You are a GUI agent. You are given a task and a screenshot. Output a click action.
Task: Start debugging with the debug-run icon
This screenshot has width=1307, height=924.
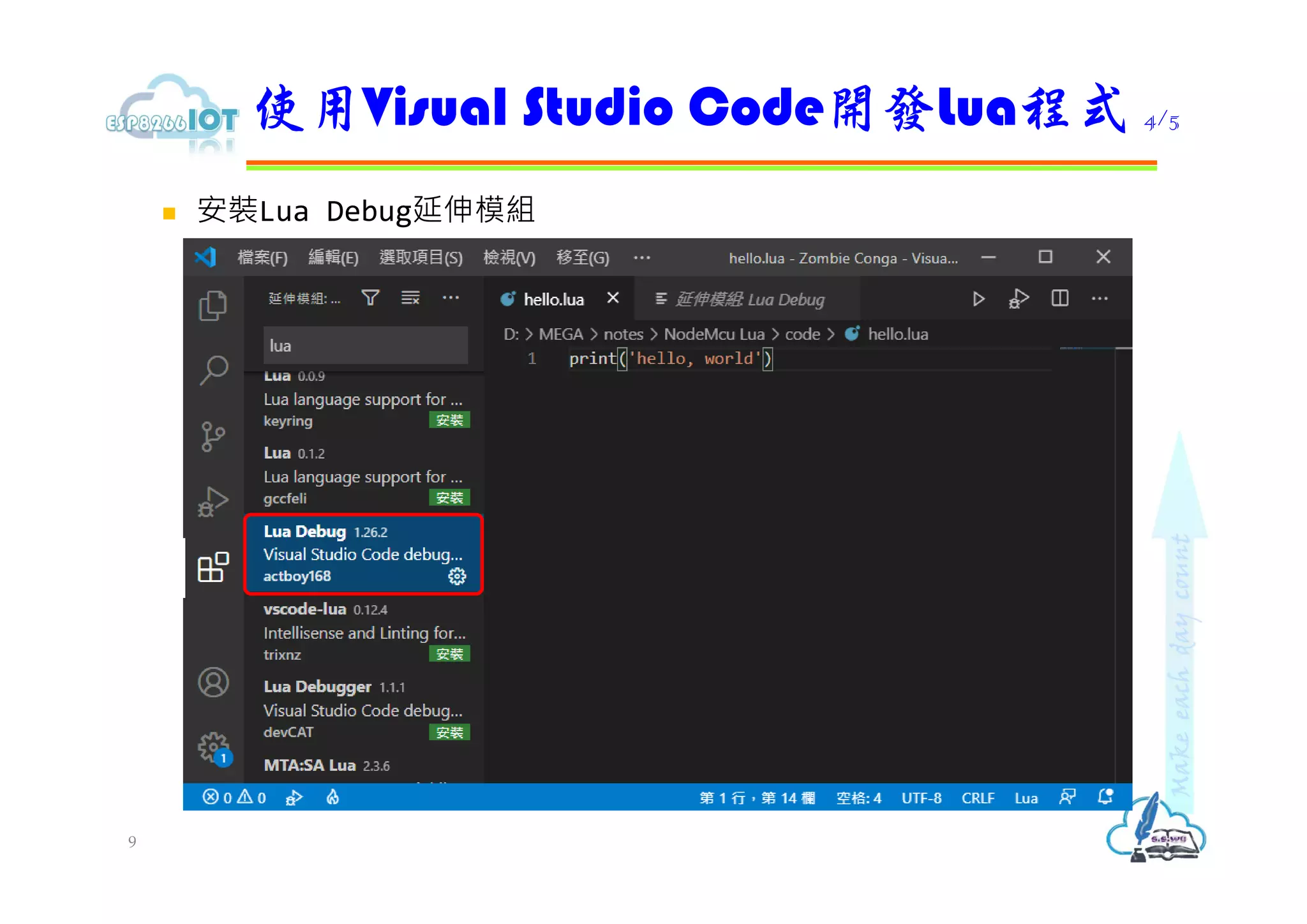coord(1019,299)
